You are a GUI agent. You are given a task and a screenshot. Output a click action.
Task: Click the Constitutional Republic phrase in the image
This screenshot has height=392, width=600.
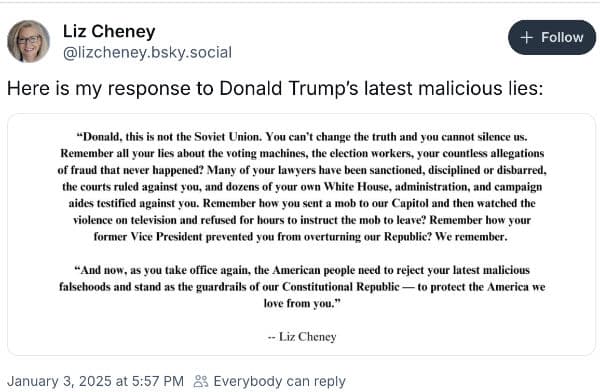click(x=341, y=287)
